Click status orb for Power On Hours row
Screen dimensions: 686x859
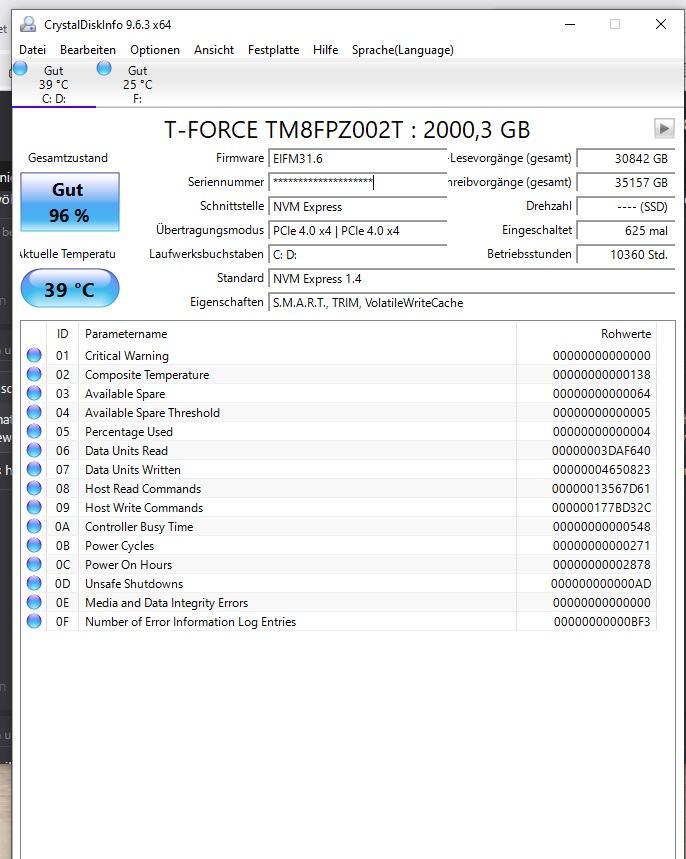(34, 564)
